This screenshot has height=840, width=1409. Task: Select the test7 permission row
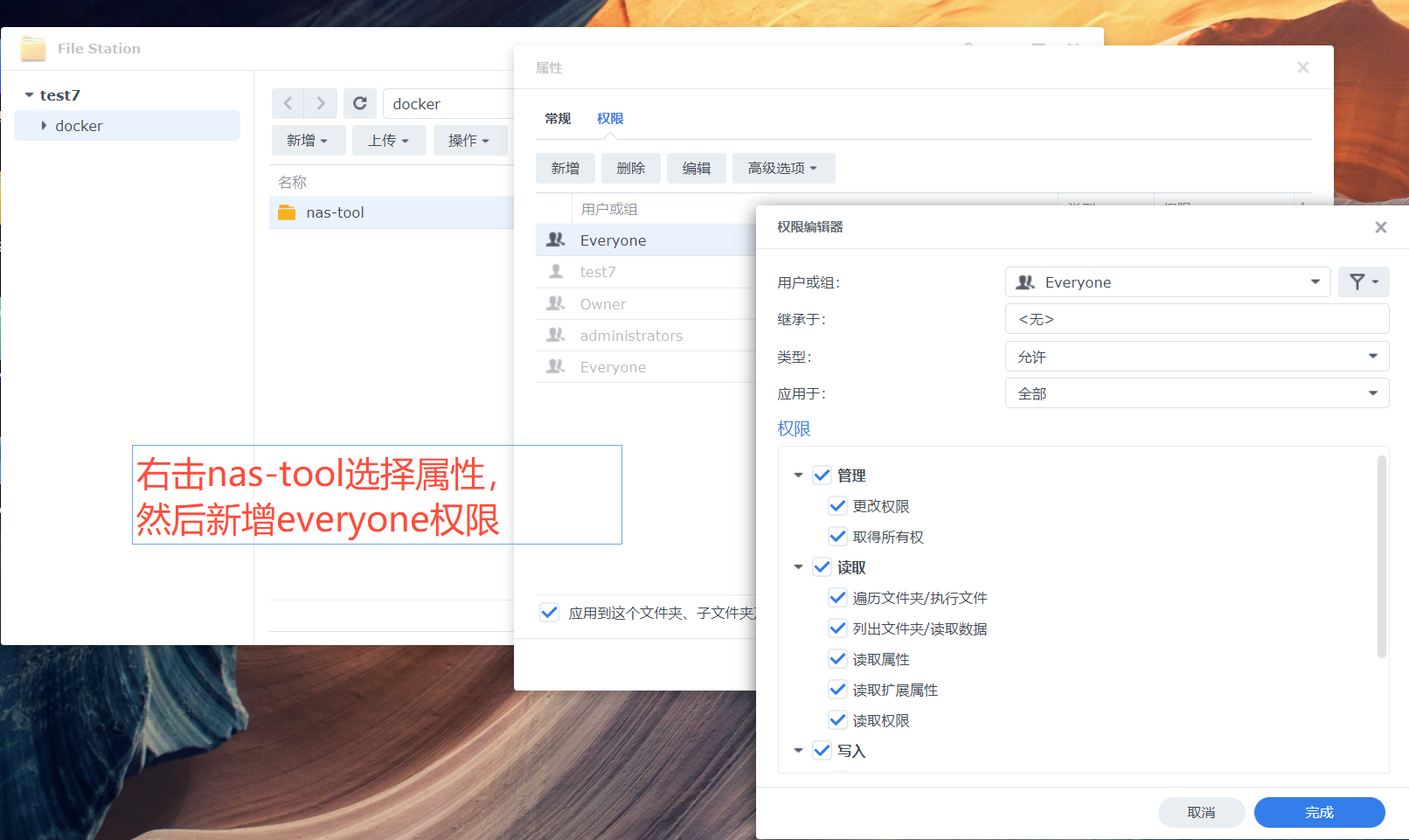646,272
